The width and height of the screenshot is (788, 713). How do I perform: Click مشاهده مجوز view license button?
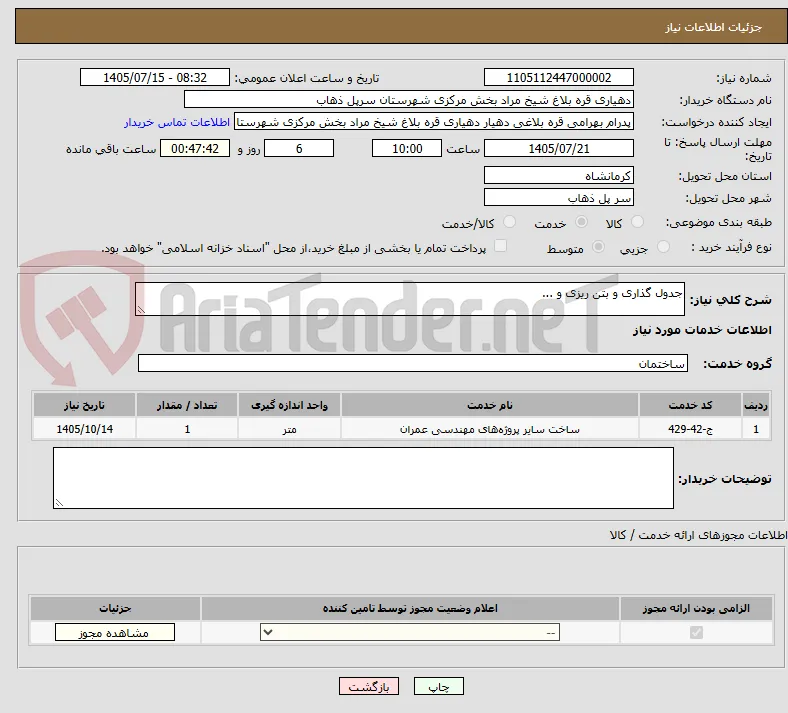pyautogui.click(x=115, y=632)
